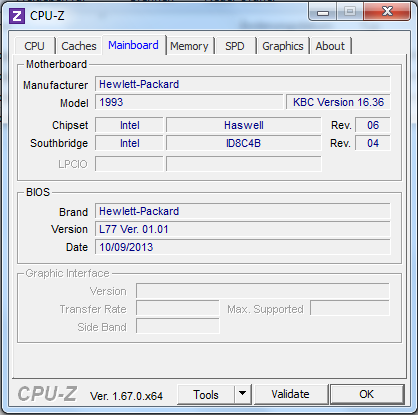This screenshot has width=418, height=415.
Task: Click the KBC Version 16.36 field
Action: click(x=338, y=102)
